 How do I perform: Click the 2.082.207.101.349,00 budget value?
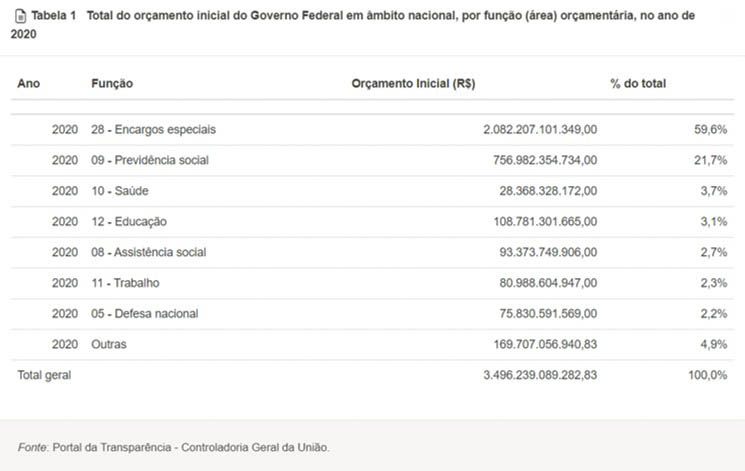tap(540, 130)
